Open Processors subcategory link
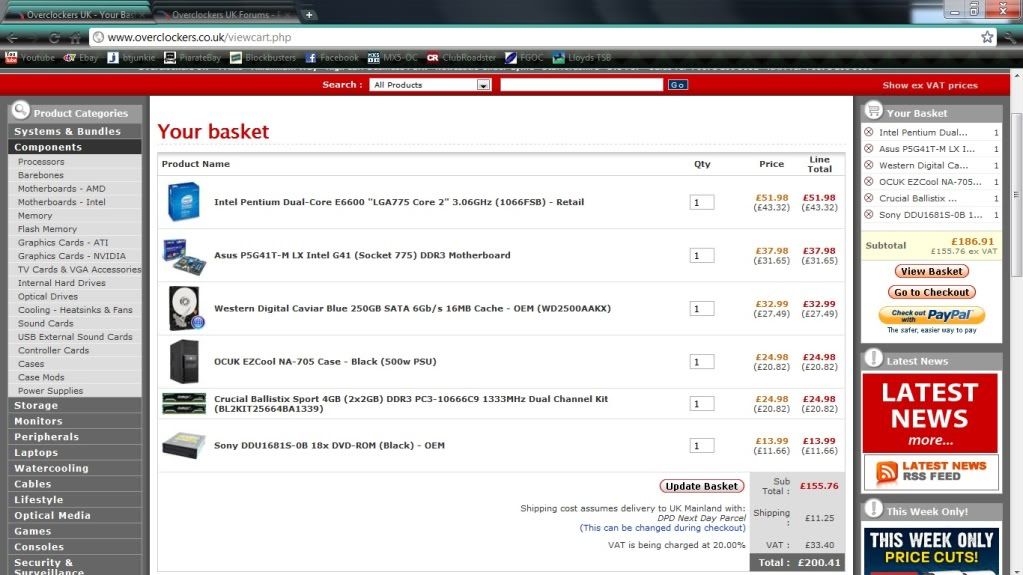Viewport: 1023px width, 575px height. pos(41,161)
